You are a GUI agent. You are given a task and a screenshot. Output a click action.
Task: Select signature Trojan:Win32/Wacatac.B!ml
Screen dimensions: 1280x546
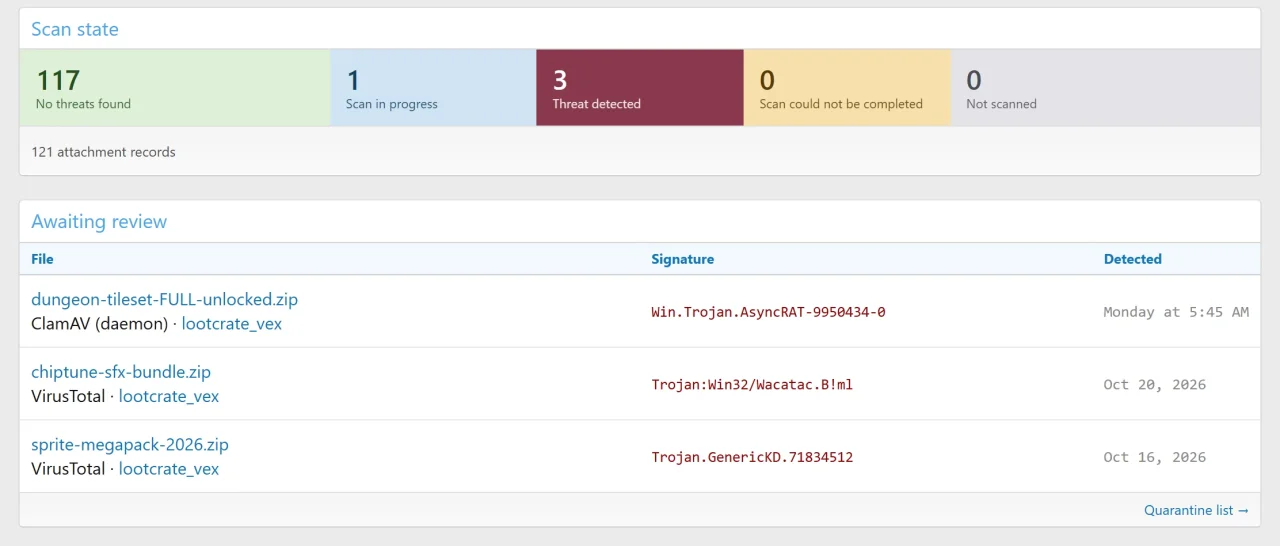752,385
